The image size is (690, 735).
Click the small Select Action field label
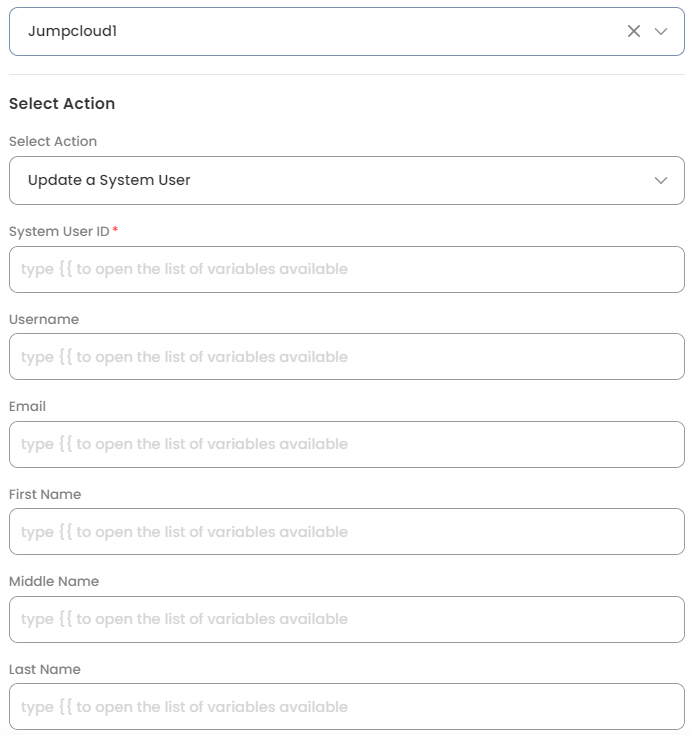click(x=53, y=142)
